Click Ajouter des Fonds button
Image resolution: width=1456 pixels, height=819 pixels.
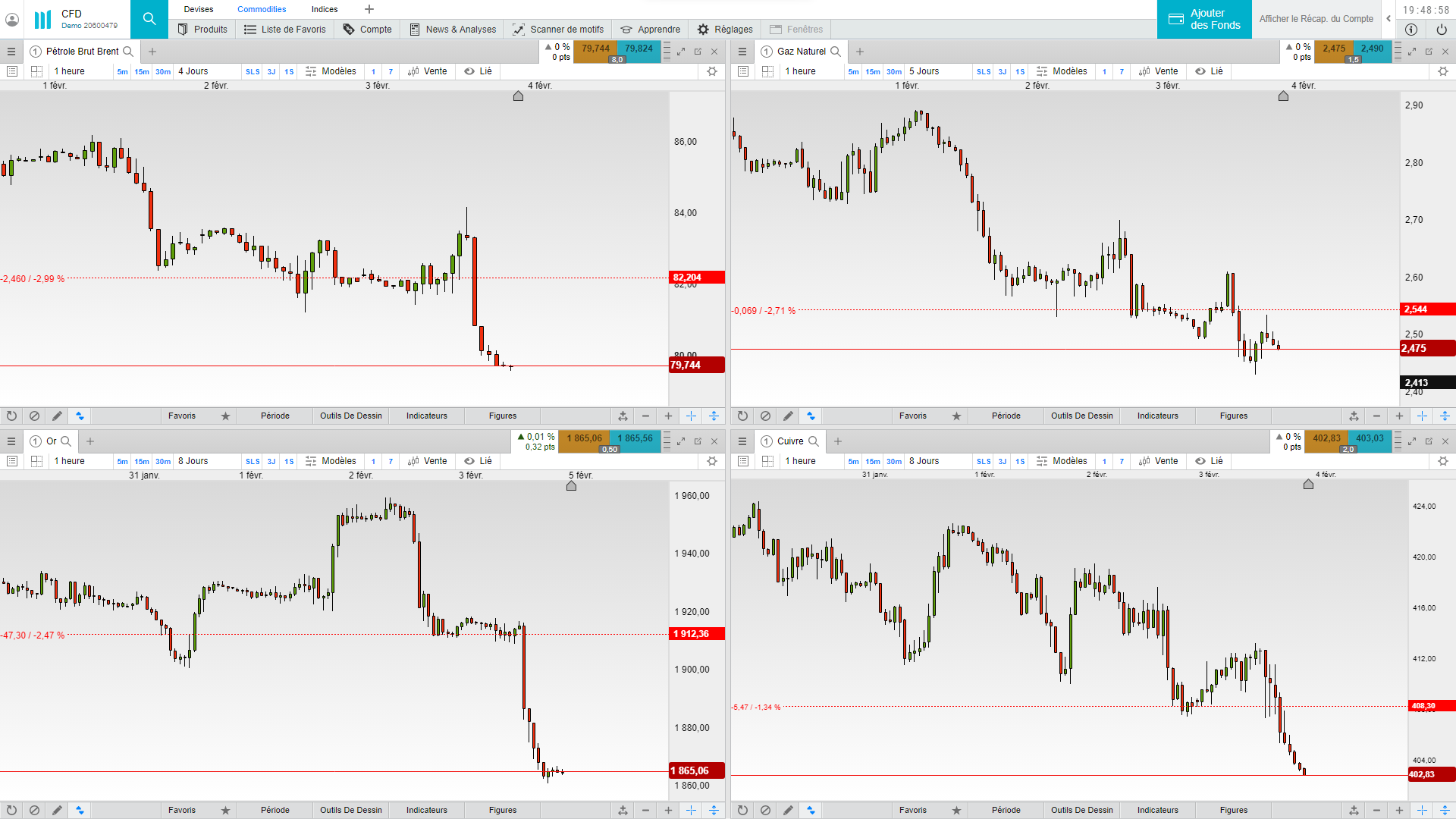pyautogui.click(x=1204, y=19)
